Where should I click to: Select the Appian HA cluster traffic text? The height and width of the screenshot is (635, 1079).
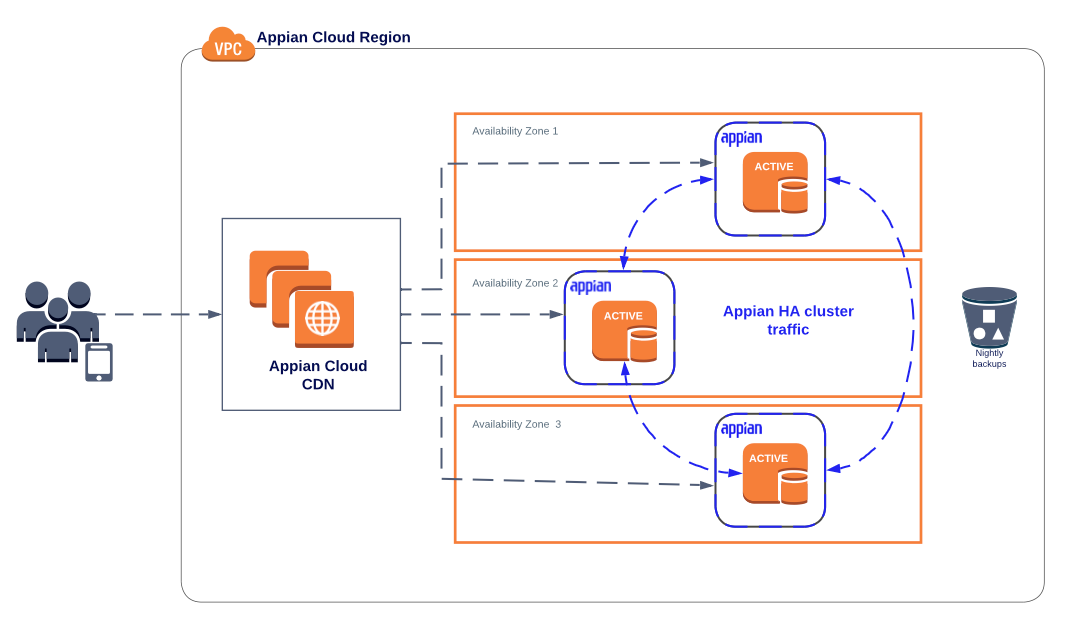pyautogui.click(x=788, y=320)
